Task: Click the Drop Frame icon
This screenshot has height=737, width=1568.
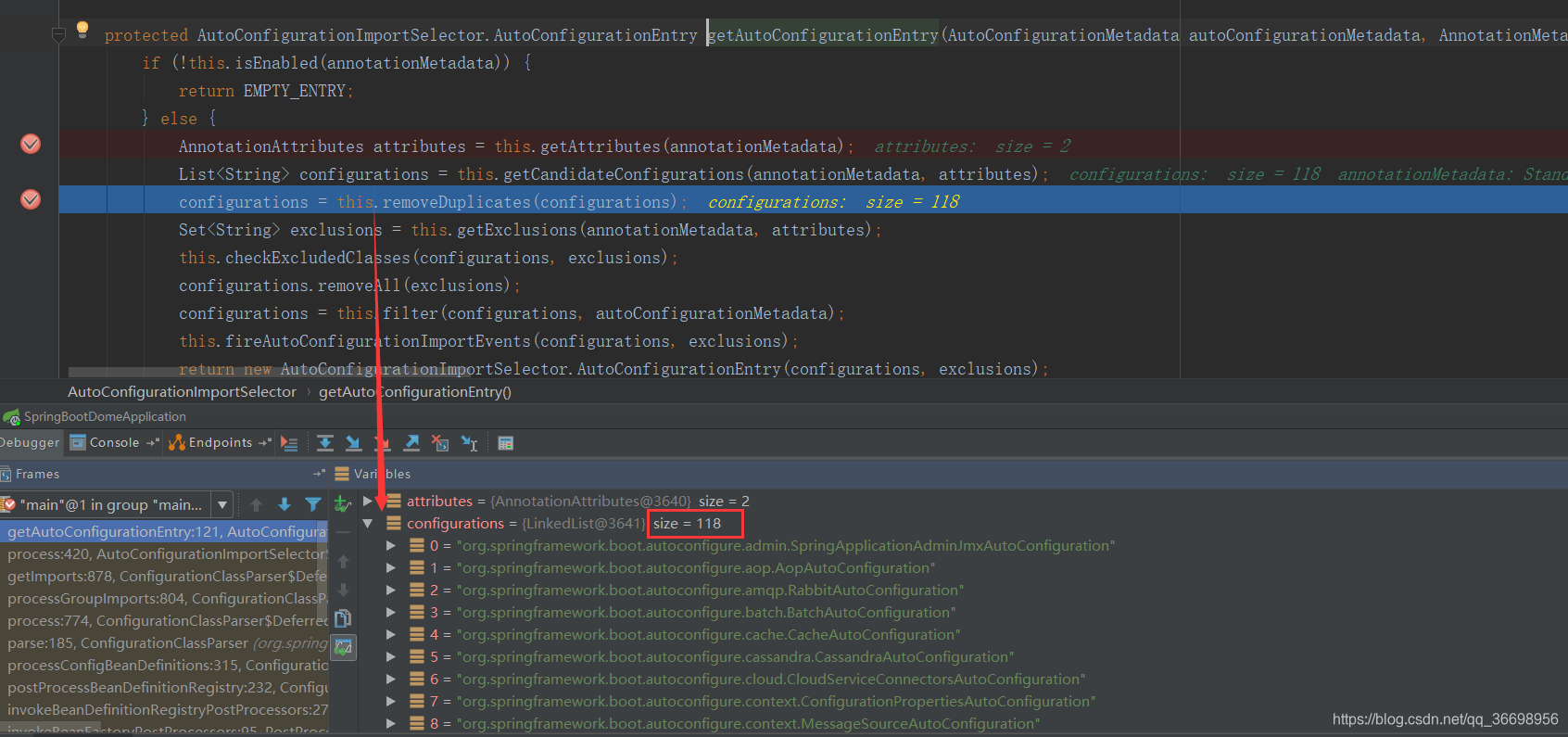Action: pos(440,443)
